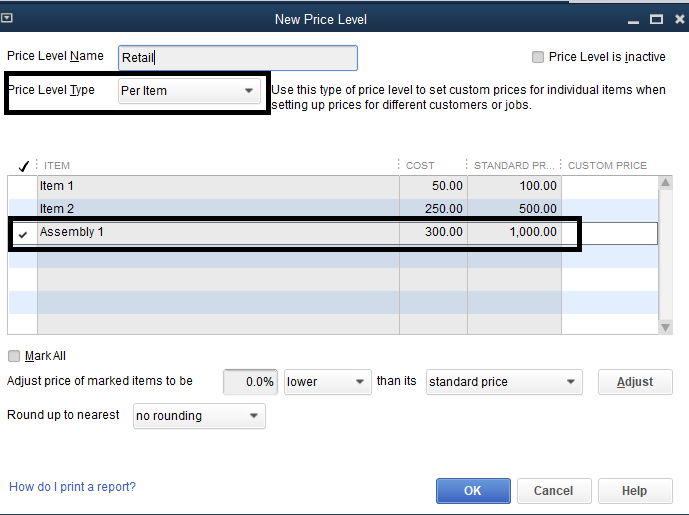
Task: Click the Adjust button
Action: (635, 382)
